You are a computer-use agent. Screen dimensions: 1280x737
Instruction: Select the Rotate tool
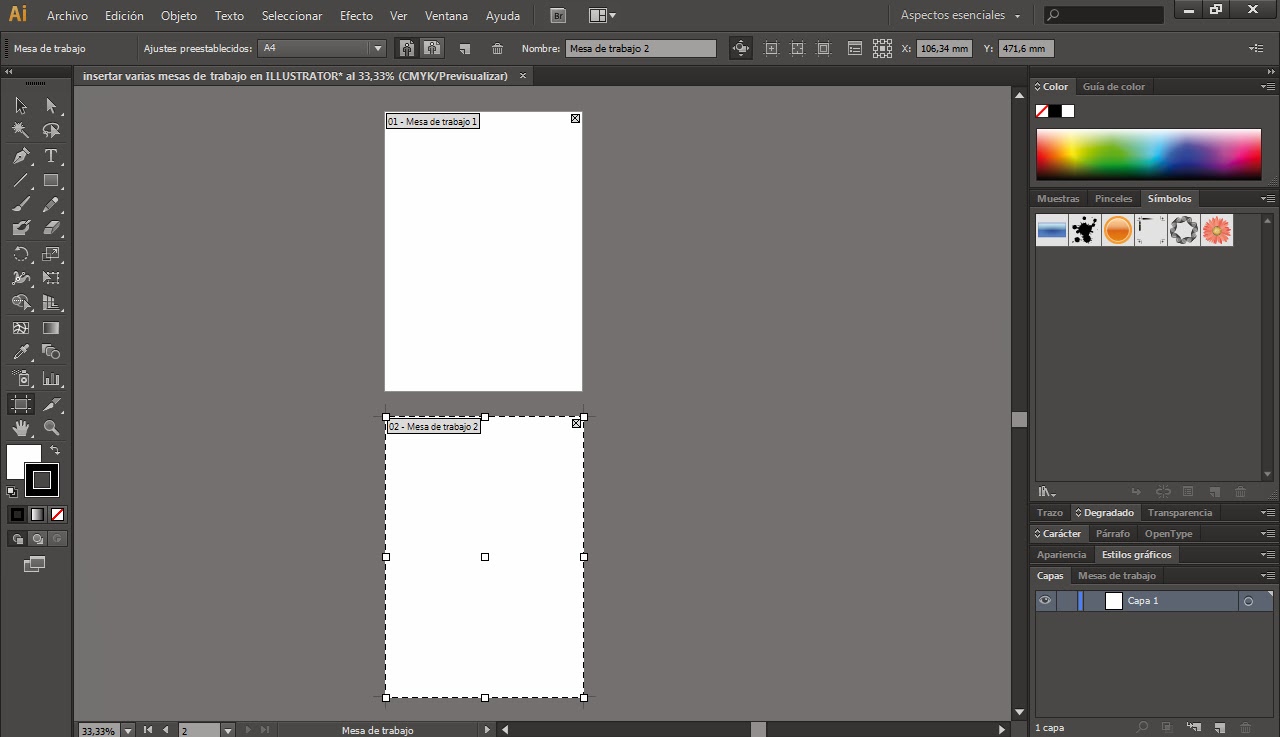click(x=20, y=254)
